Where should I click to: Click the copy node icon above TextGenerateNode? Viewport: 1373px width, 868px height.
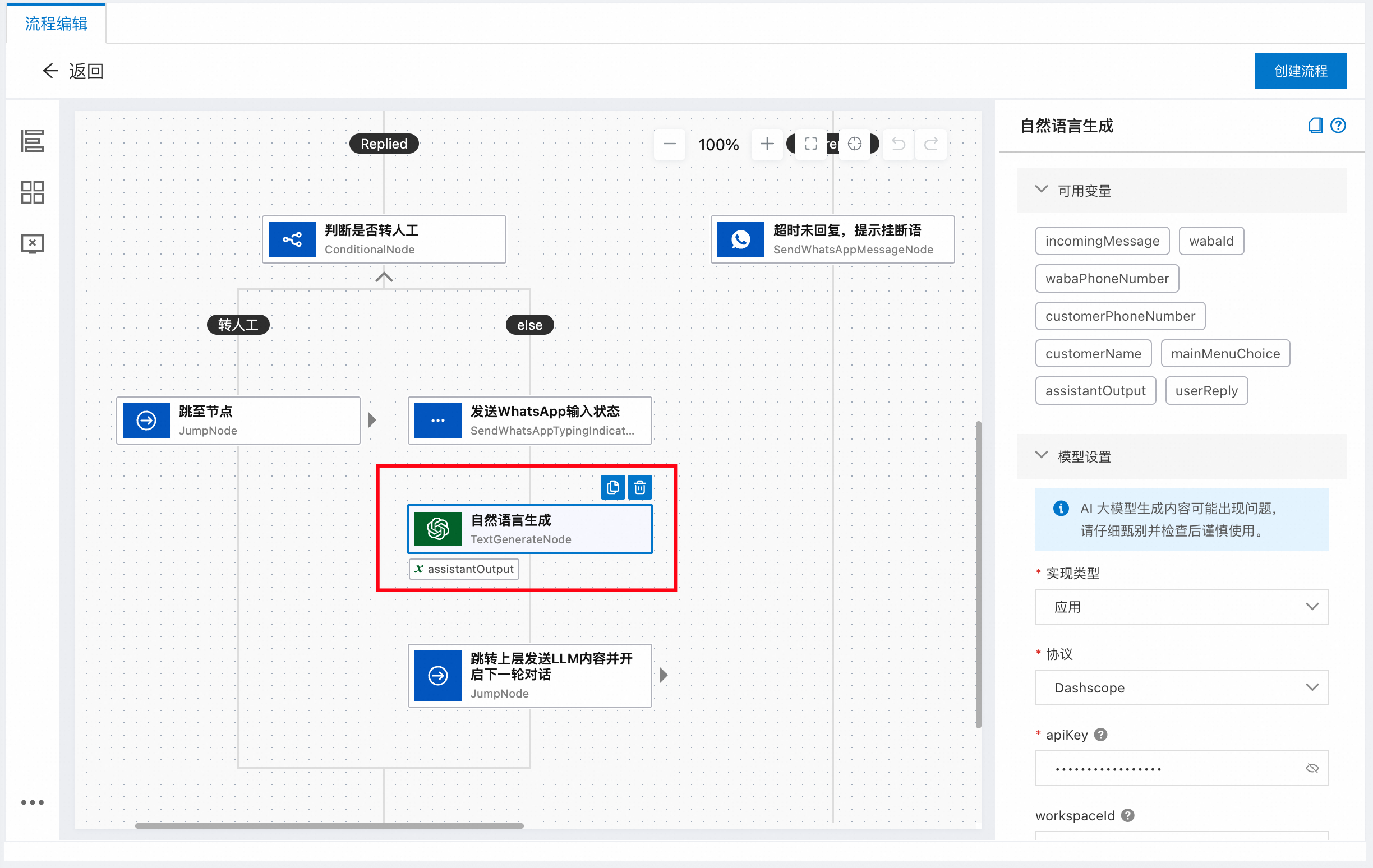tap(612, 487)
